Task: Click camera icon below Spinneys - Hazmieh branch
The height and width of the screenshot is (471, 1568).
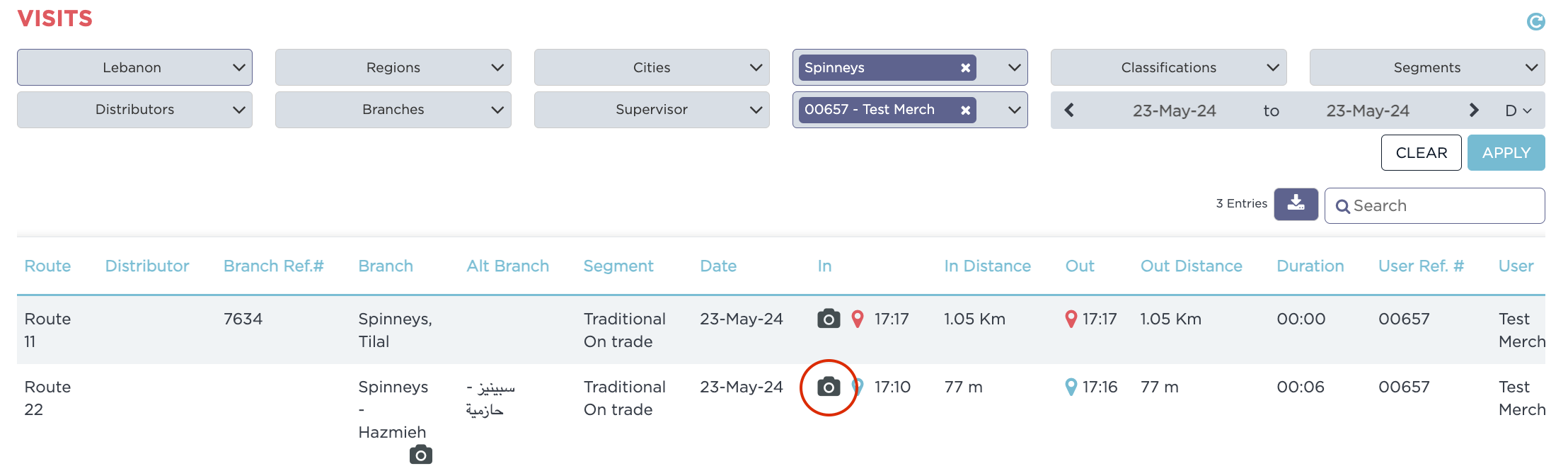Action: [421, 455]
